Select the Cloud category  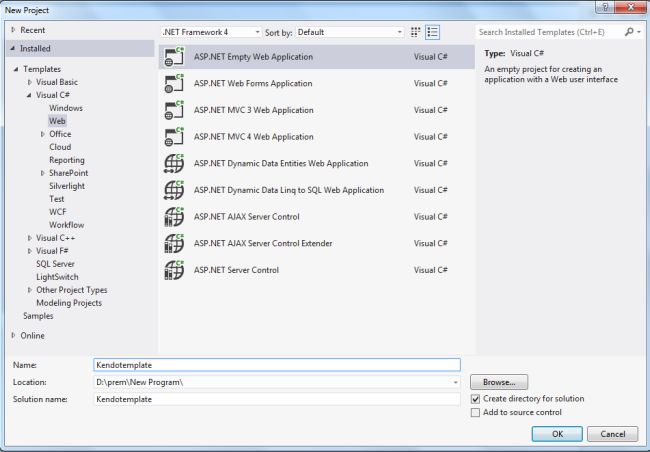[60, 147]
